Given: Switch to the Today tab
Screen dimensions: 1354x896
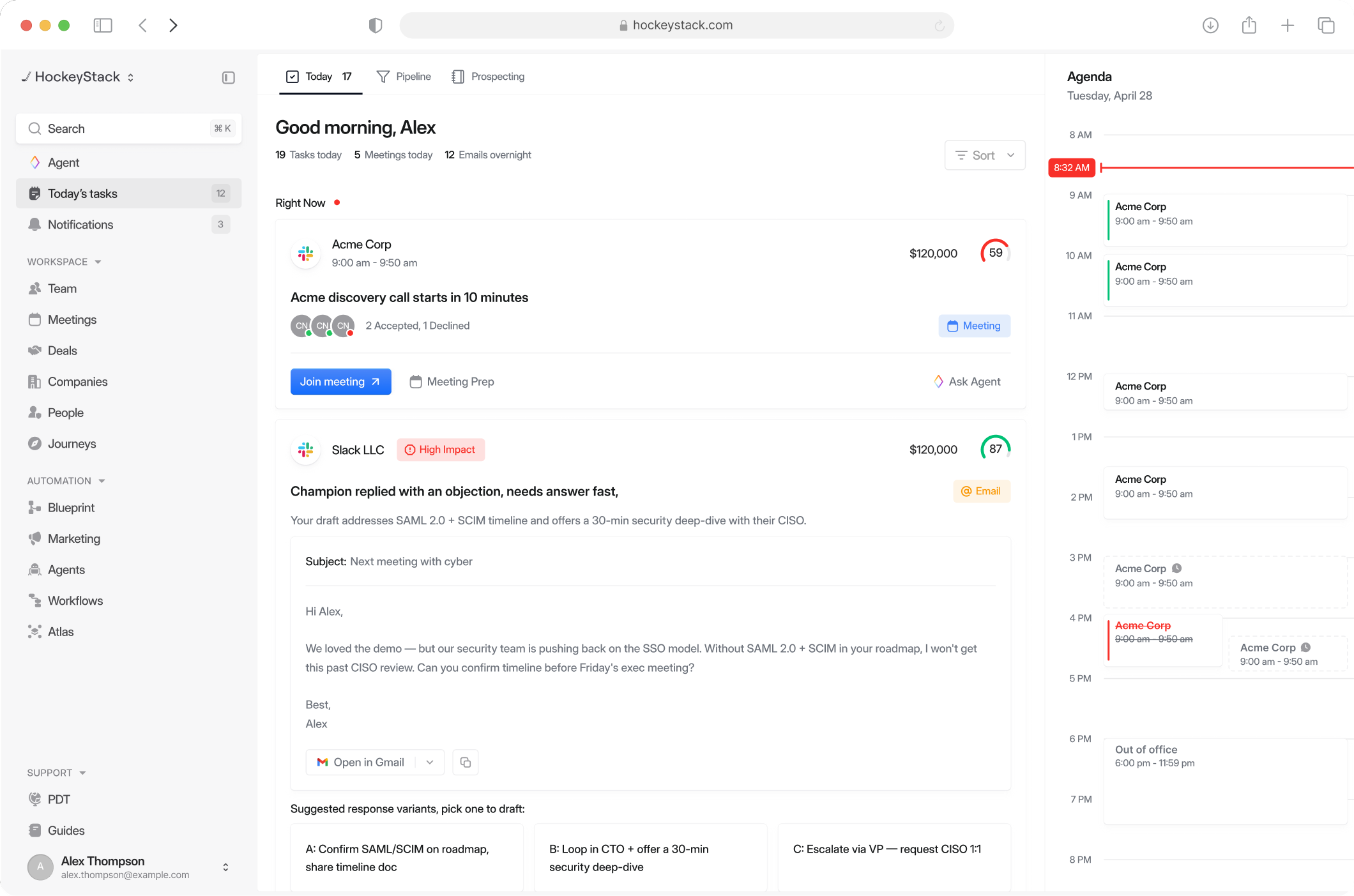Looking at the screenshot, I should click(x=320, y=77).
